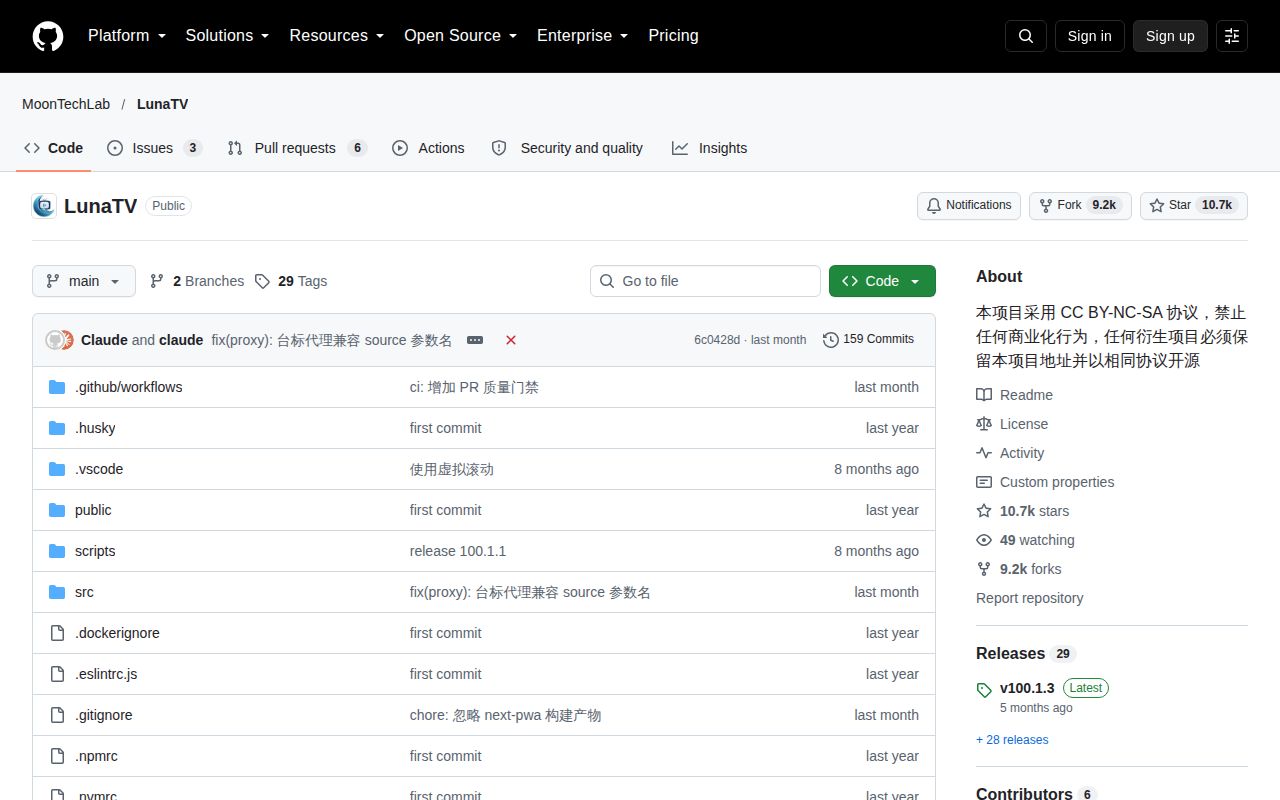Viewport: 1280px width, 800px height.
Task: Star the LunaTV repository
Action: click(x=1194, y=205)
